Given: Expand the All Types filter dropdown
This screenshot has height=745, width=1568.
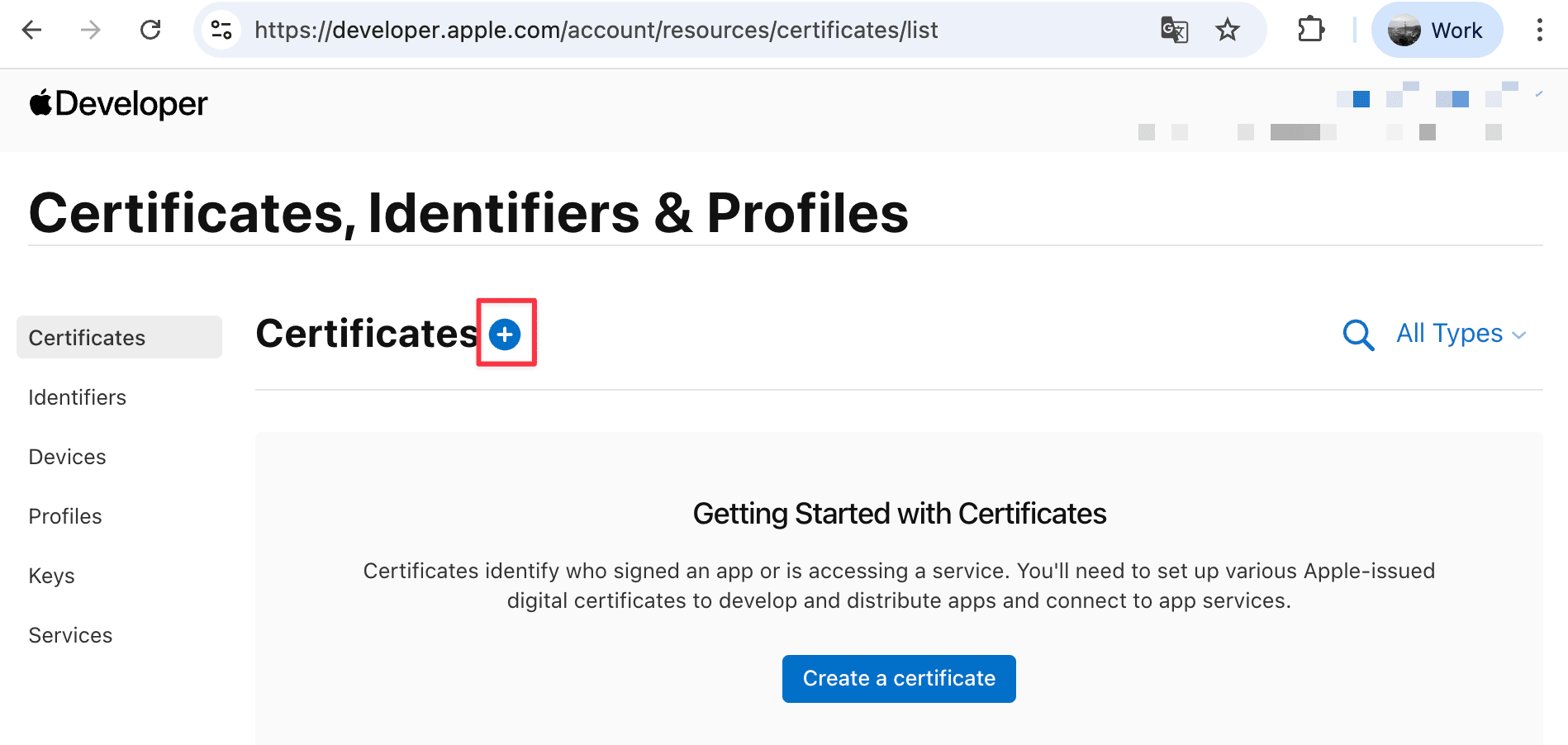Looking at the screenshot, I should [1461, 334].
